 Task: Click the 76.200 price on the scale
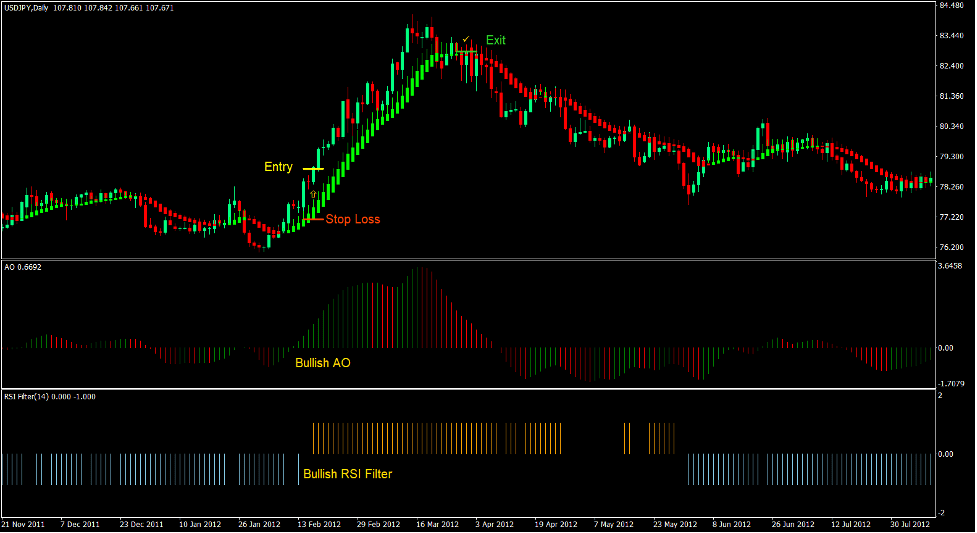pyautogui.click(x=951, y=247)
